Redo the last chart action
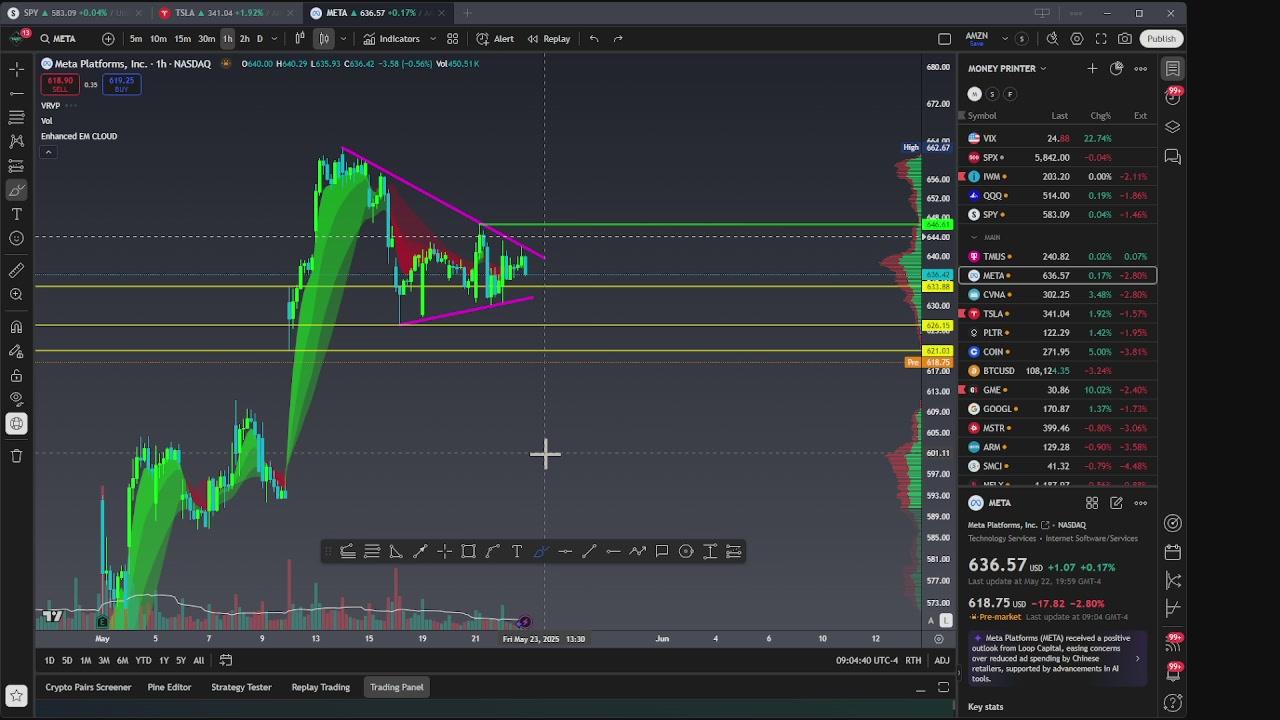1280x720 pixels. [618, 39]
